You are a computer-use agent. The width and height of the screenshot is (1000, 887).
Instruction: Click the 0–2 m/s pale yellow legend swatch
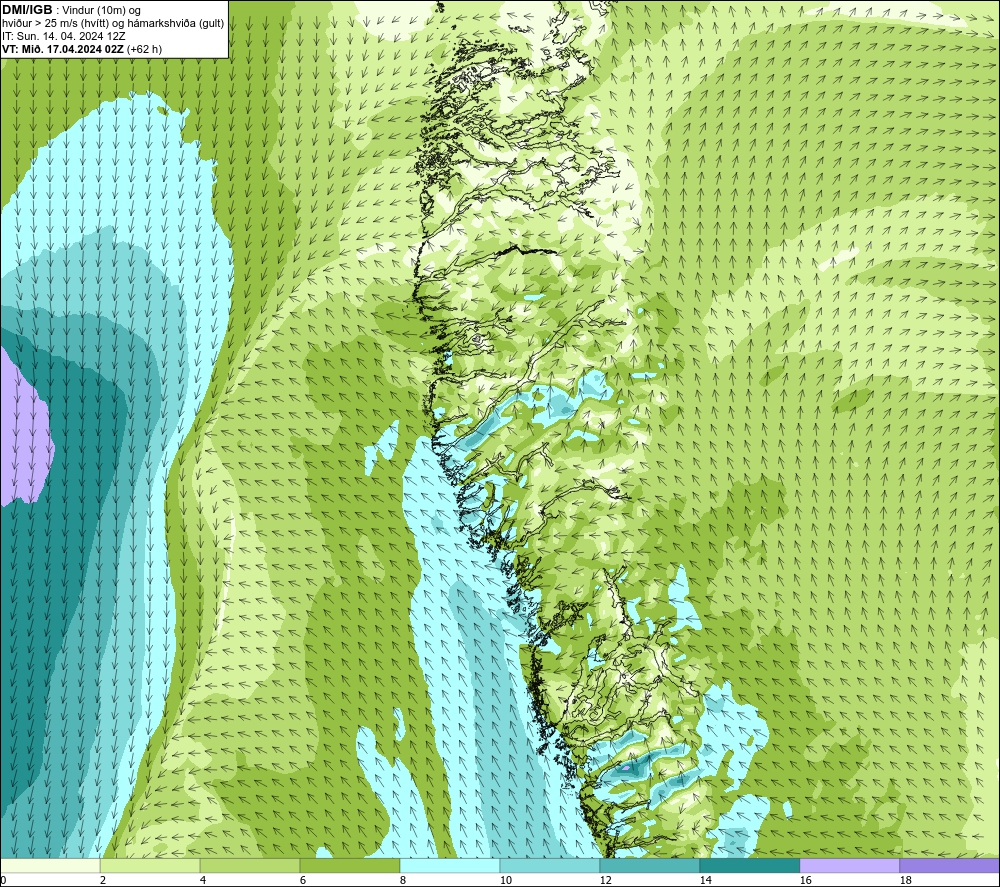[50, 865]
